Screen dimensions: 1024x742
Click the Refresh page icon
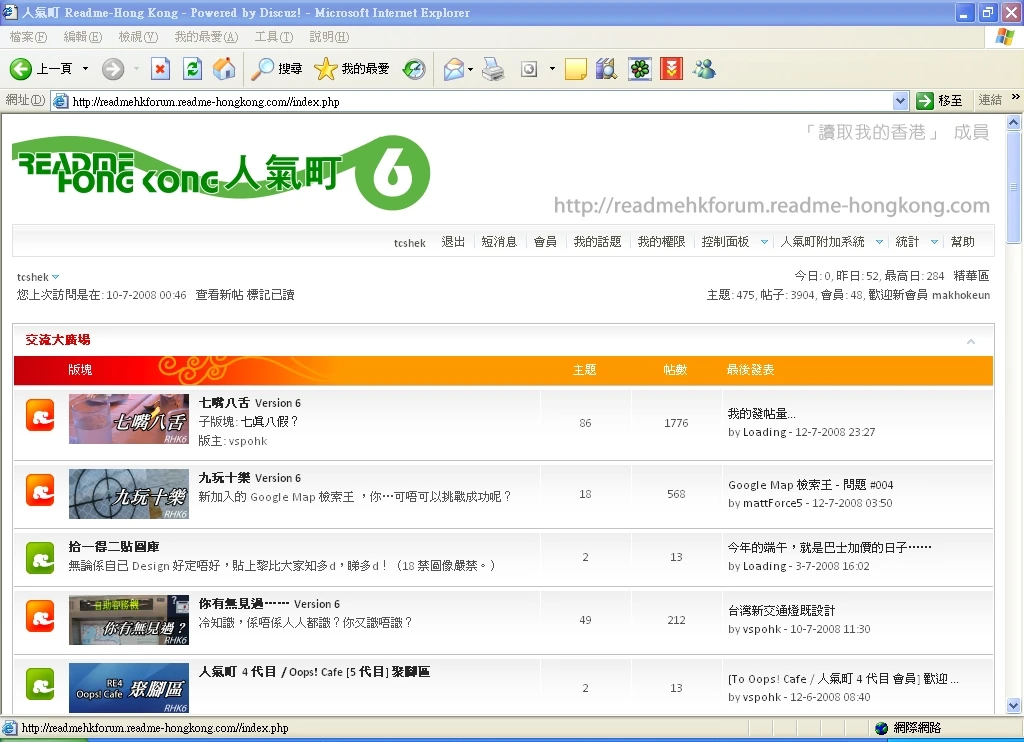pyautogui.click(x=193, y=69)
